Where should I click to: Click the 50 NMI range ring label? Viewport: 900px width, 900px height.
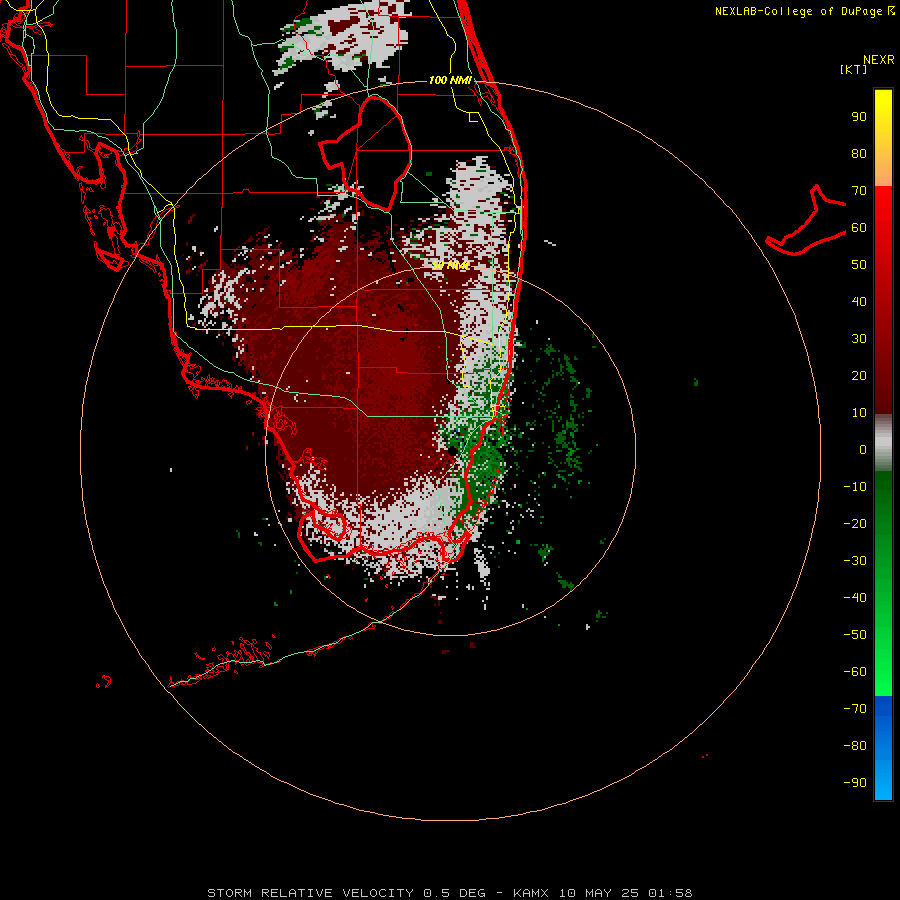pyautogui.click(x=450, y=265)
